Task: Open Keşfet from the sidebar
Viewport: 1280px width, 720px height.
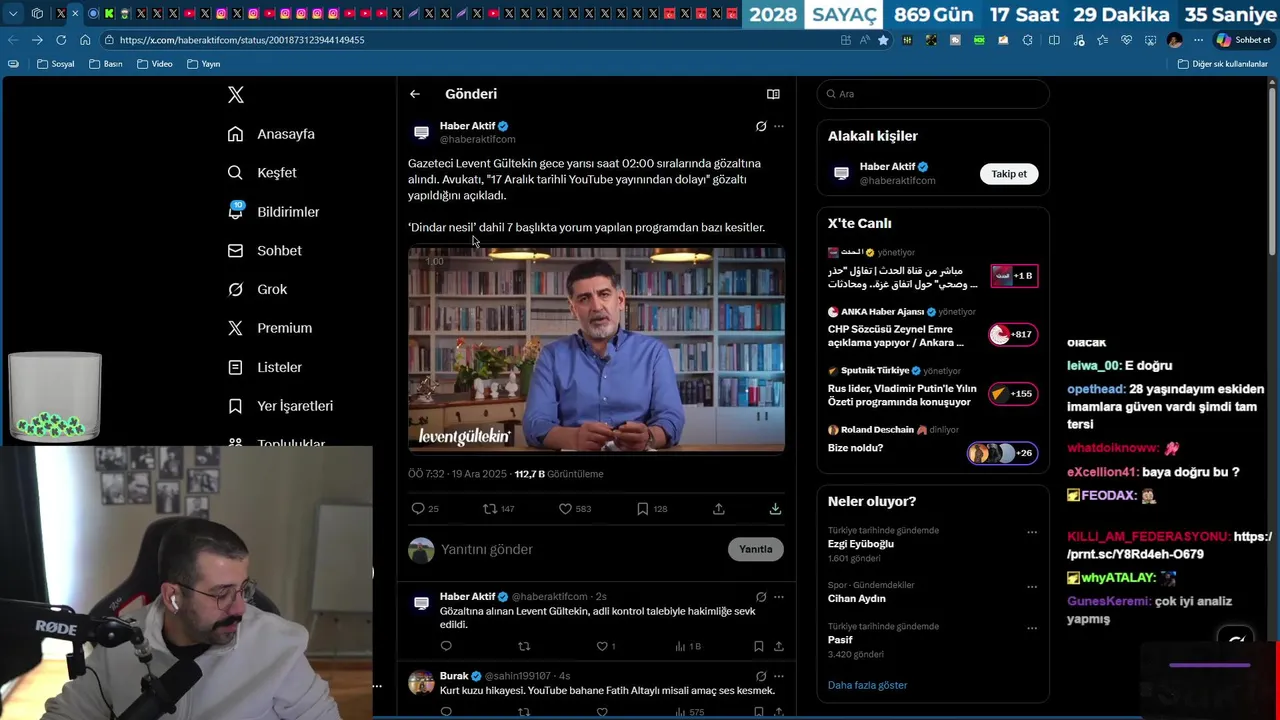Action: pyautogui.click(x=262, y=173)
